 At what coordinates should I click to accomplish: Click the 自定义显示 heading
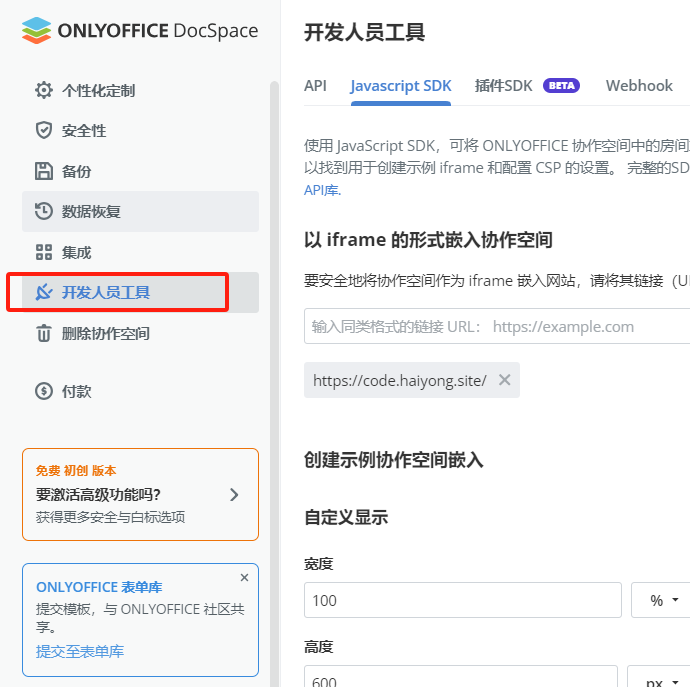click(x=346, y=517)
